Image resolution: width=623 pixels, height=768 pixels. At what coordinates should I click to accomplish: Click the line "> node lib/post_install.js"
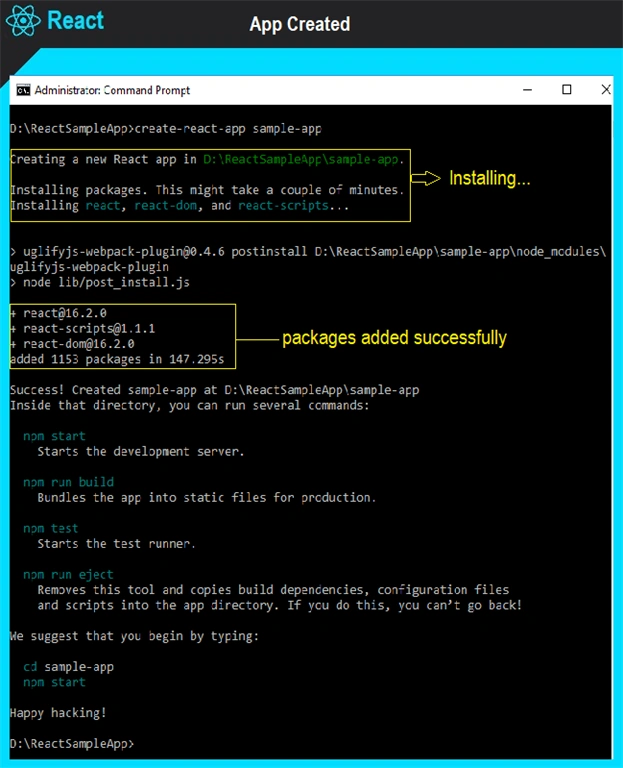100,283
